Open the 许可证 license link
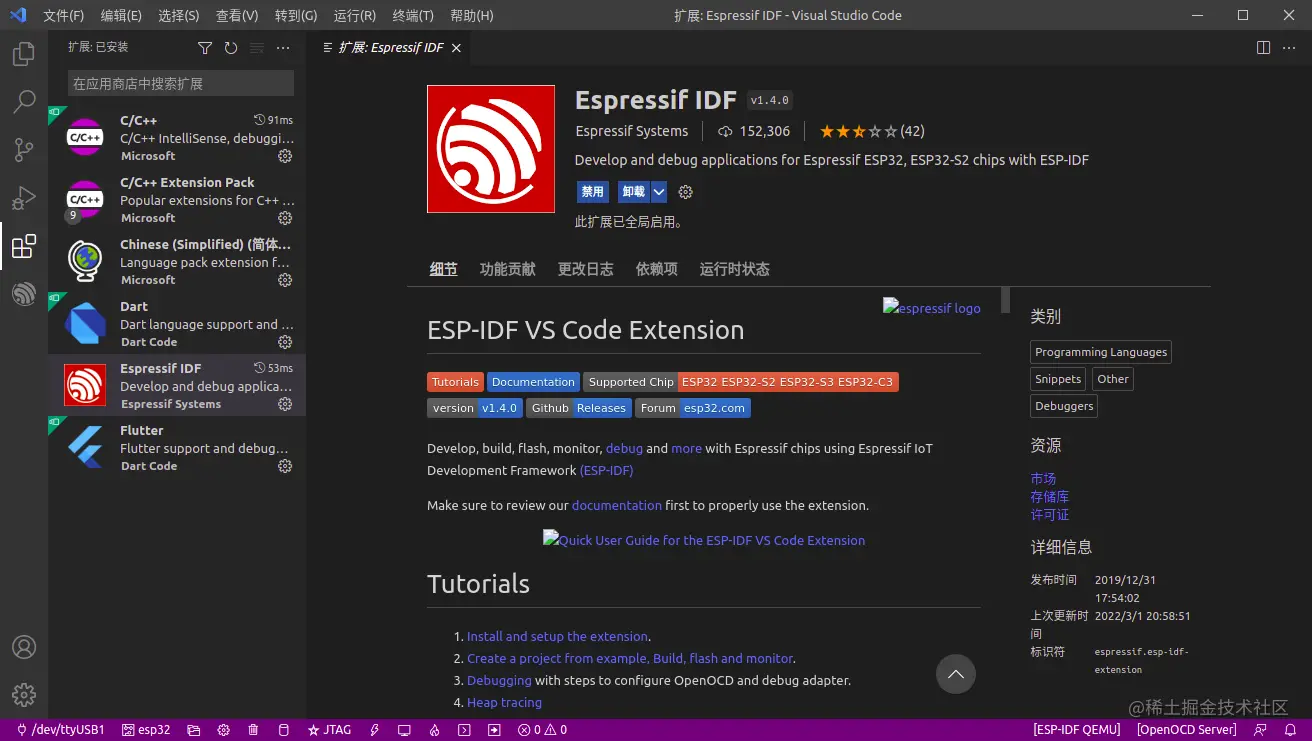The height and width of the screenshot is (741, 1312). pos(1050,515)
